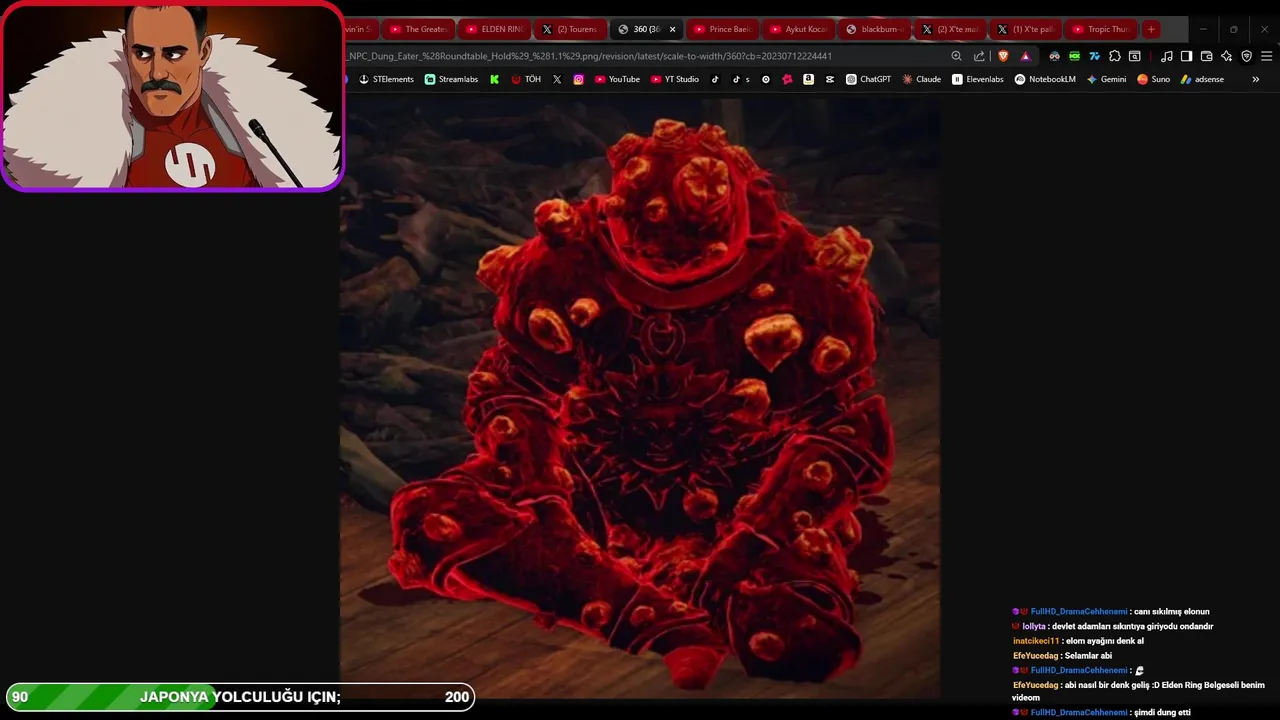Switch to the ELDEN RING YouTube tab

[494, 29]
